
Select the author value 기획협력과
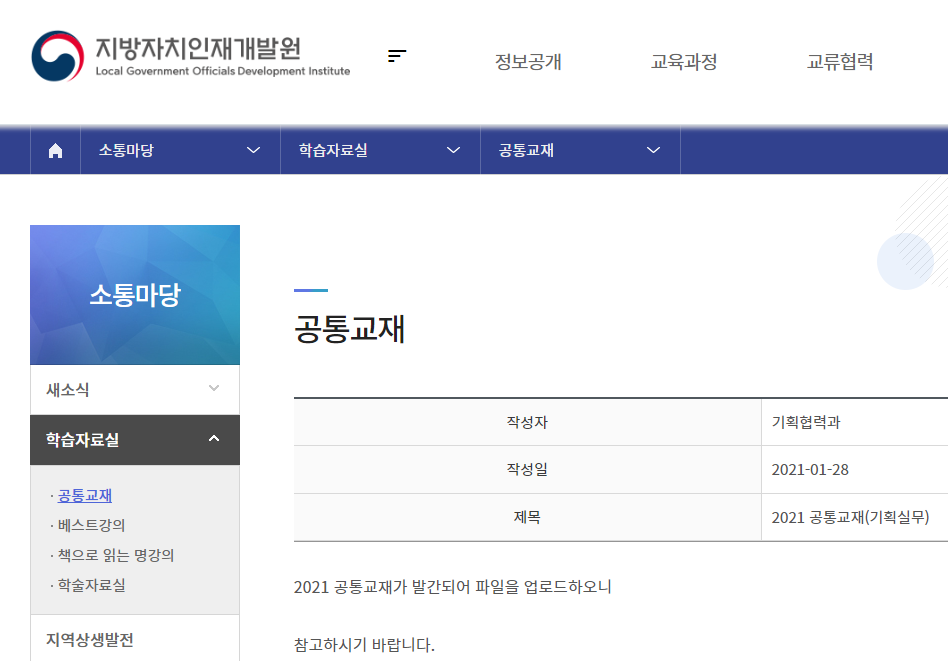(806, 422)
